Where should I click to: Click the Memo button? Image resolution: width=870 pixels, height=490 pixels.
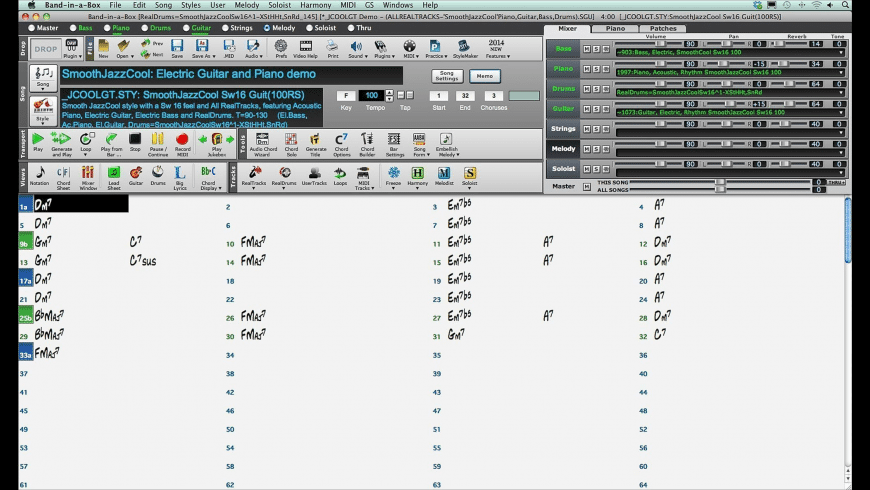pyautogui.click(x=484, y=76)
